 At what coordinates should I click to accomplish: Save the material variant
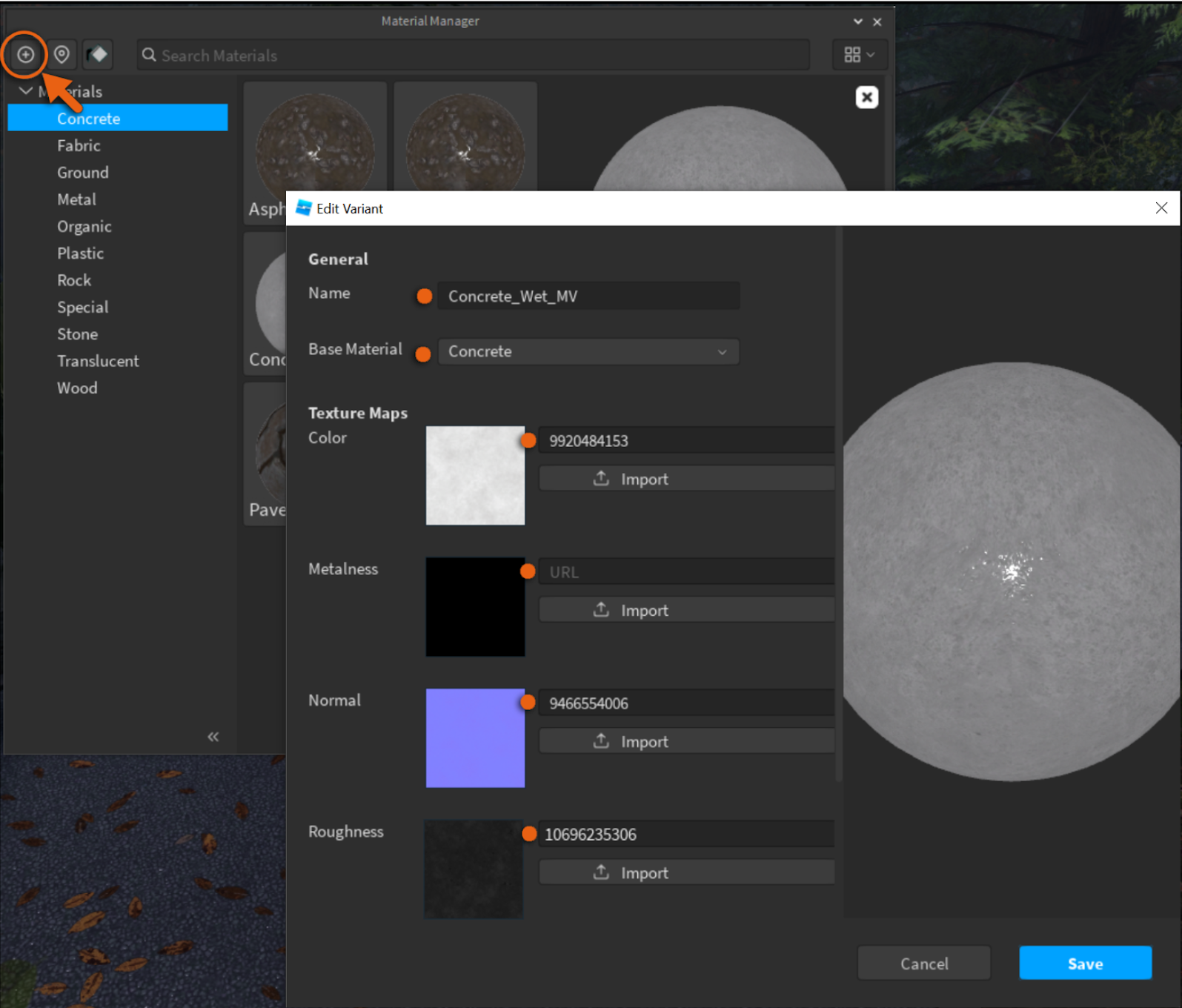[1084, 963]
